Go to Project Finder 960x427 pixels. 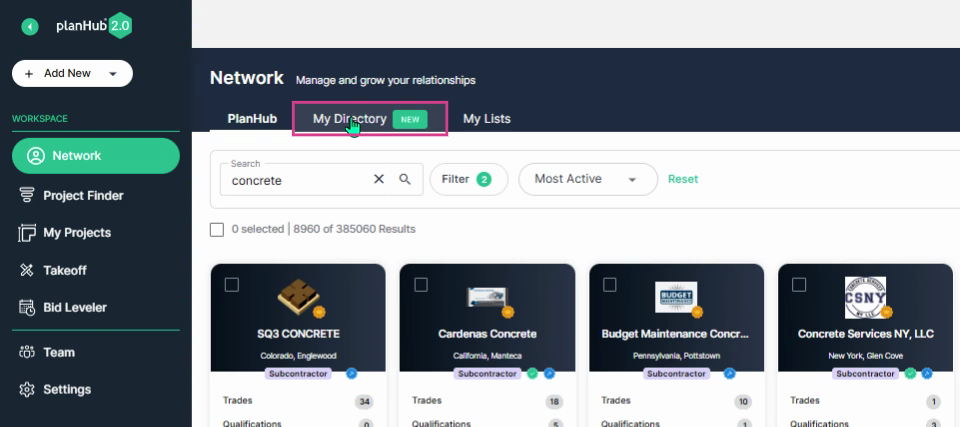(x=83, y=195)
